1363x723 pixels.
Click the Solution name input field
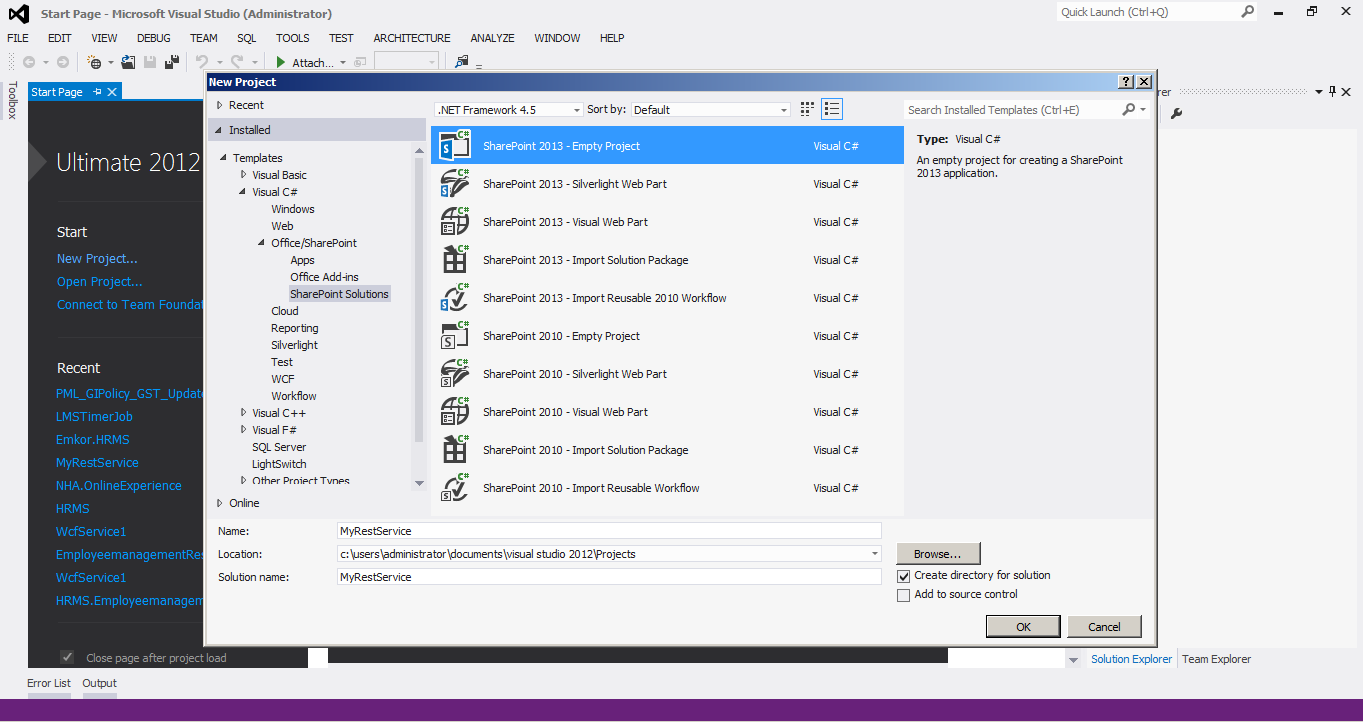point(608,576)
